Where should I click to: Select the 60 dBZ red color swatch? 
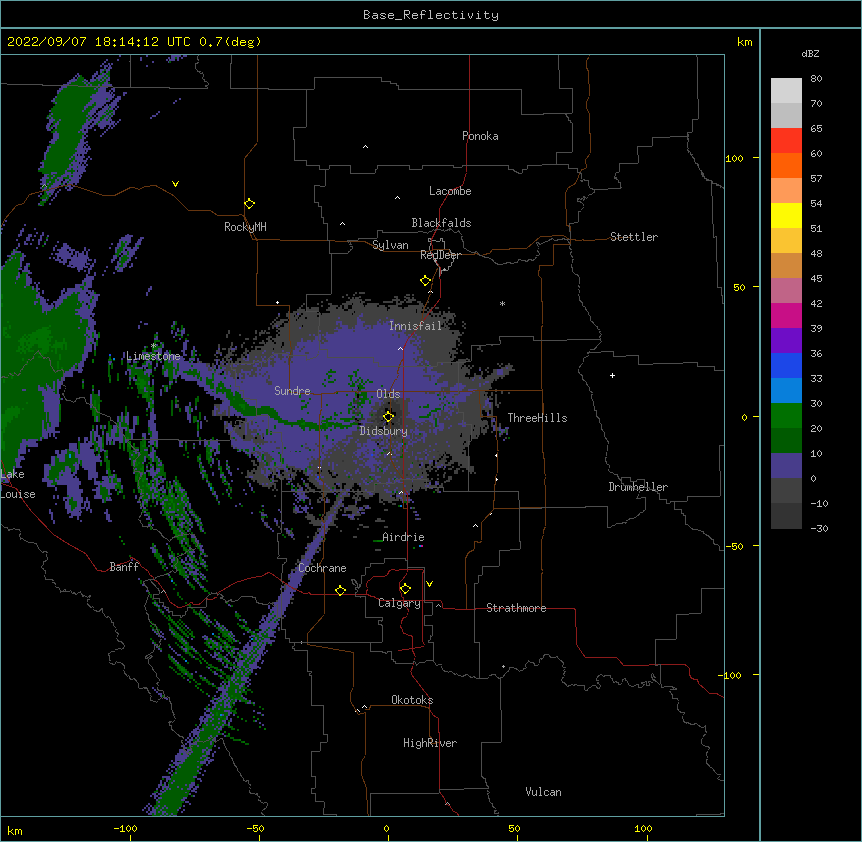coord(786,140)
